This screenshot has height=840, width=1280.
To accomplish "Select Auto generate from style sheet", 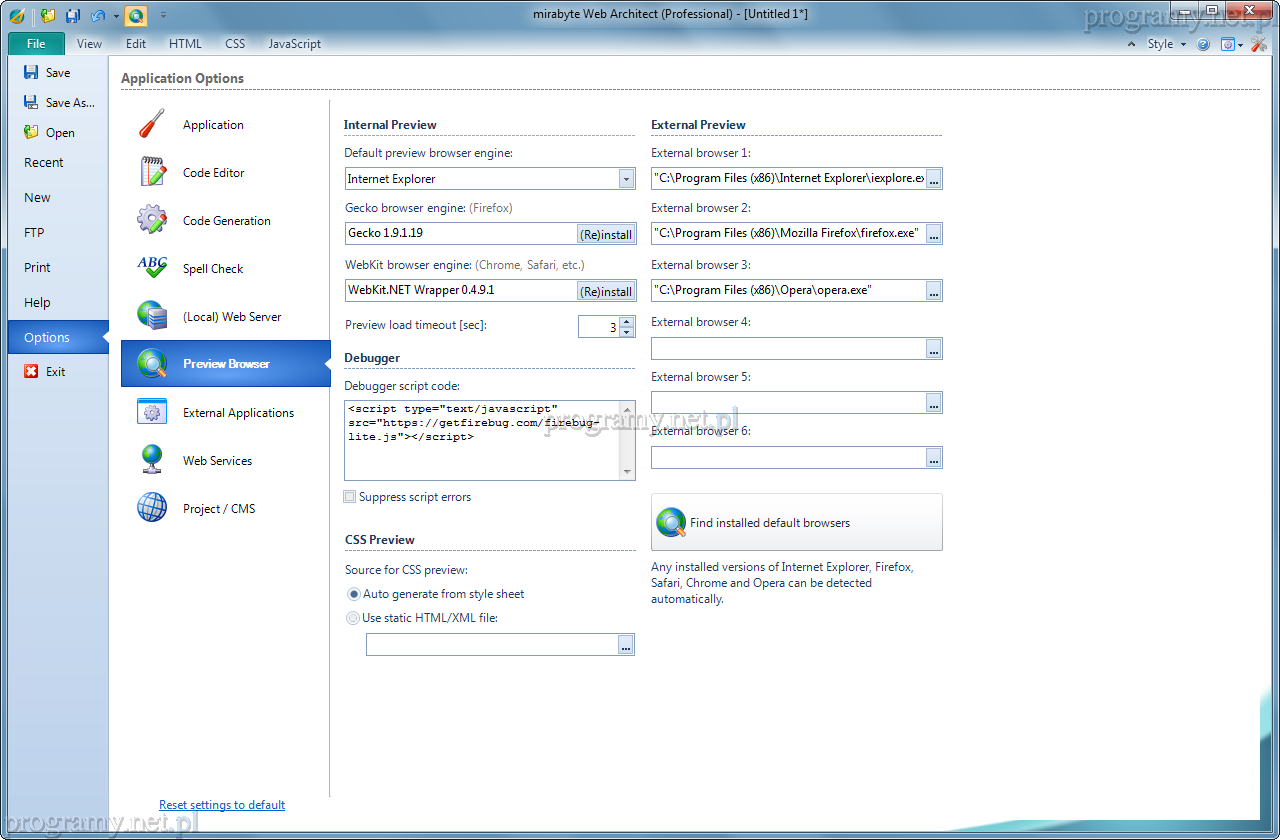I will pyautogui.click(x=353, y=594).
